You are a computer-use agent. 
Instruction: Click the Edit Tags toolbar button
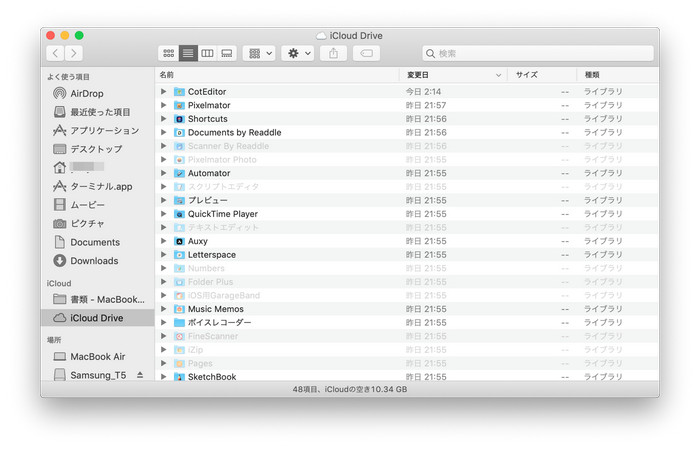[366, 53]
